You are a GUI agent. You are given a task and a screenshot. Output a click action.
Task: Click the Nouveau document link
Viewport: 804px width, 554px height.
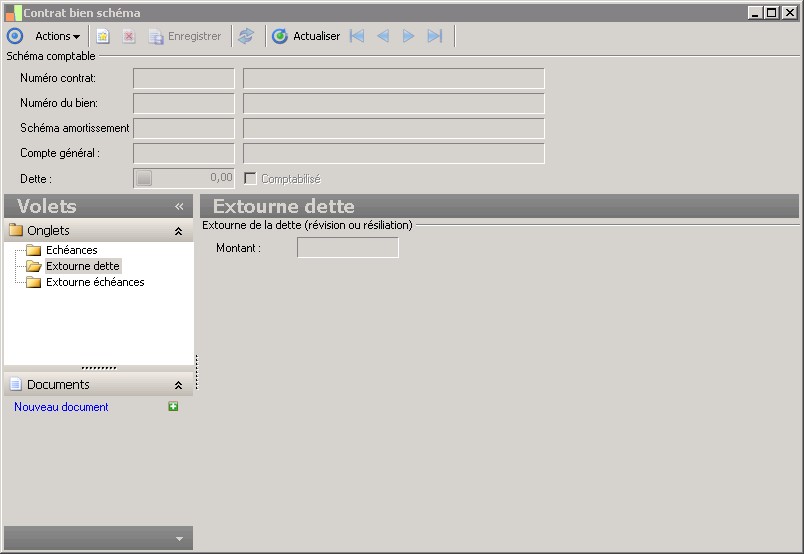[61, 407]
